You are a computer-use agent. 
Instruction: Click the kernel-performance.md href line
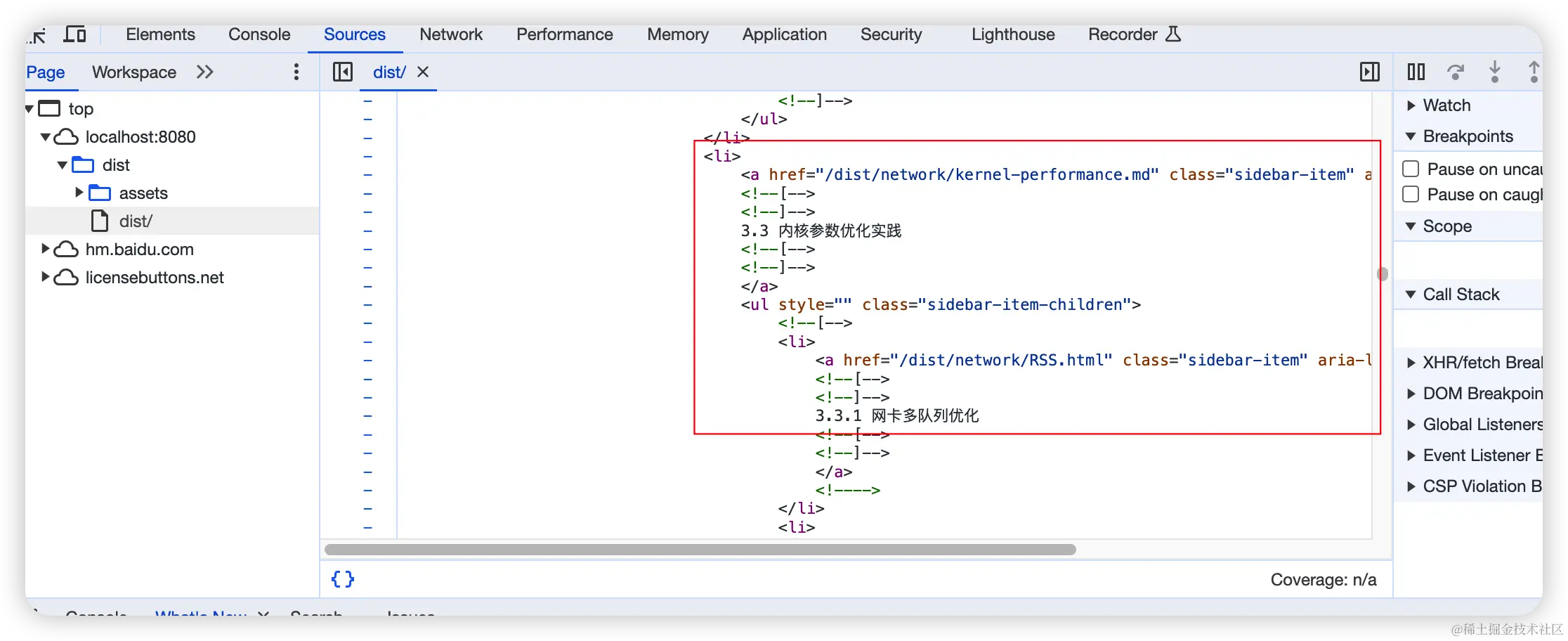tap(1056, 174)
